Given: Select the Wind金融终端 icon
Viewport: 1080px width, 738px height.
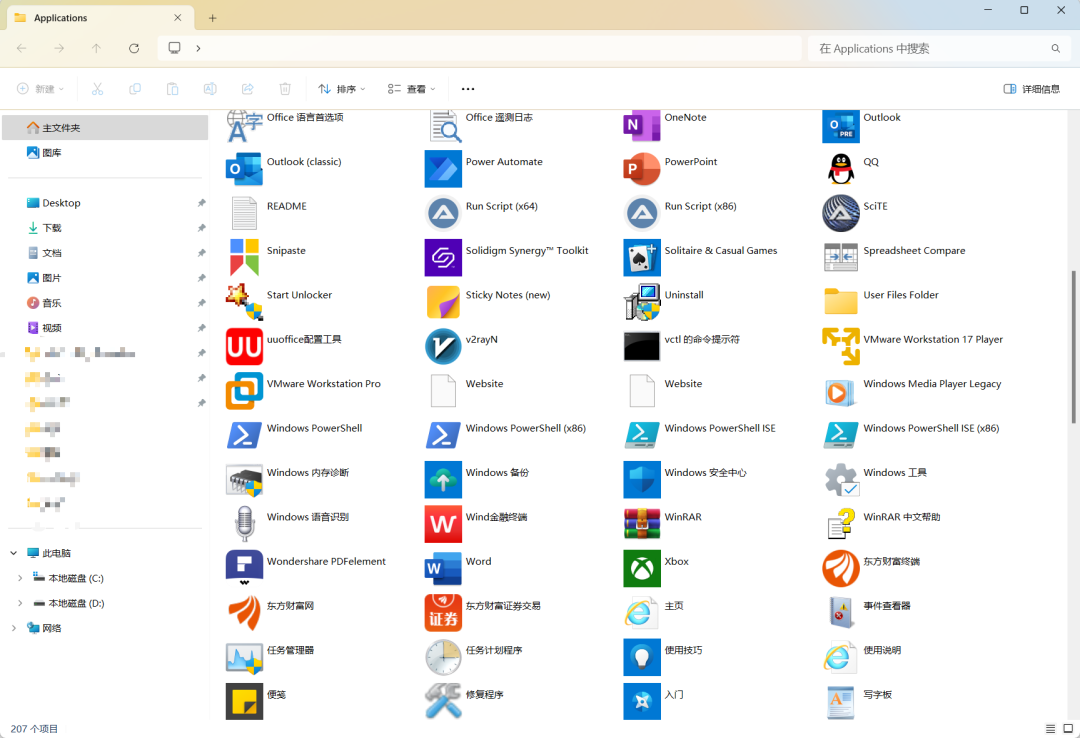Looking at the screenshot, I should (x=443, y=524).
